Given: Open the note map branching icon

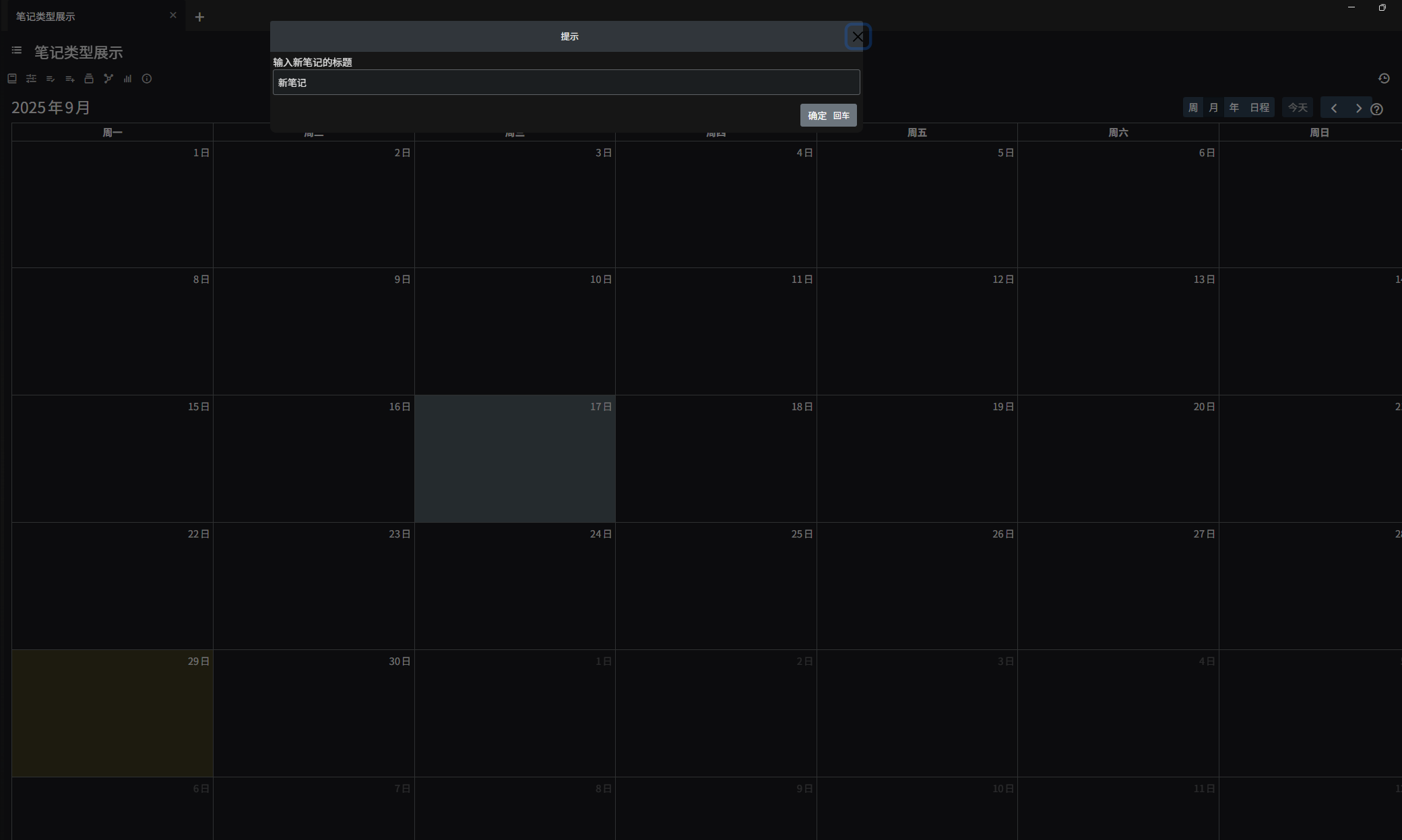Looking at the screenshot, I should pos(108,79).
